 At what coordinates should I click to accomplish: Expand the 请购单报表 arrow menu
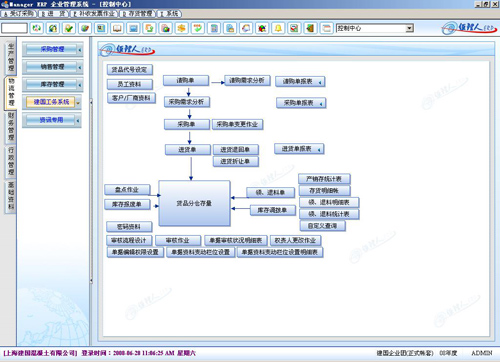pyautogui.click(x=320, y=82)
